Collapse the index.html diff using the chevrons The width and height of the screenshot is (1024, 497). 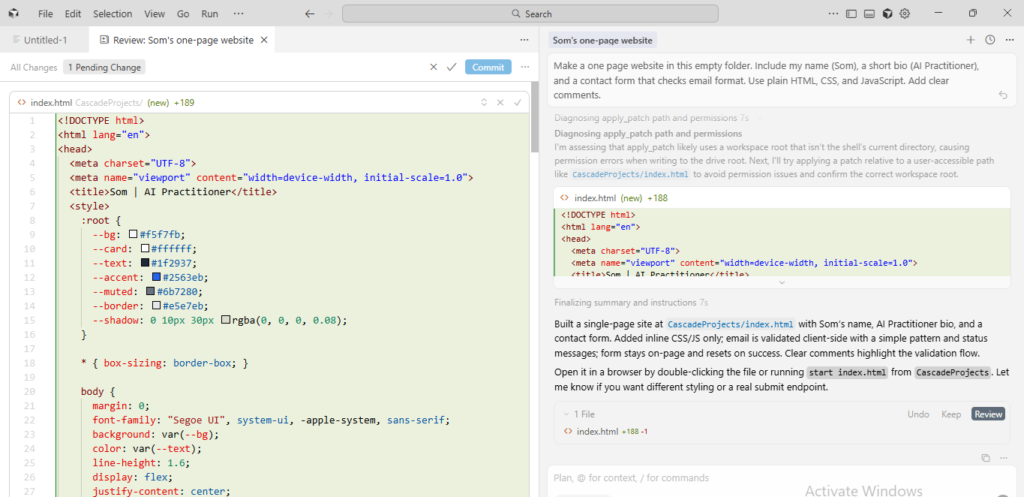pyautogui.click(x=484, y=102)
